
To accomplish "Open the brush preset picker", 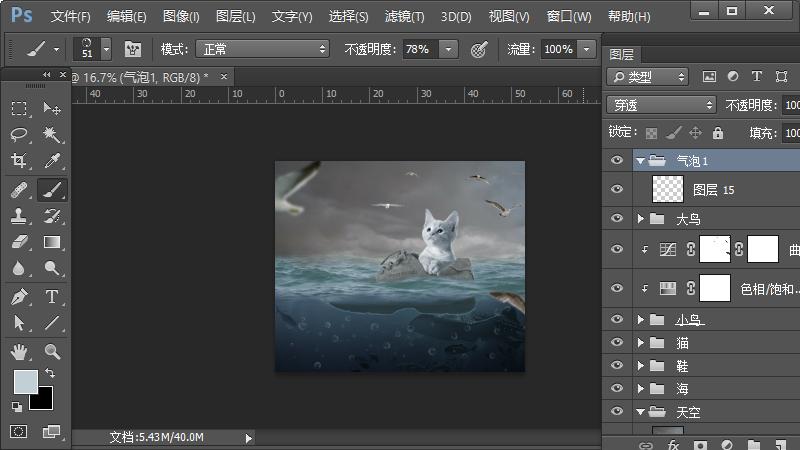I will coord(106,49).
